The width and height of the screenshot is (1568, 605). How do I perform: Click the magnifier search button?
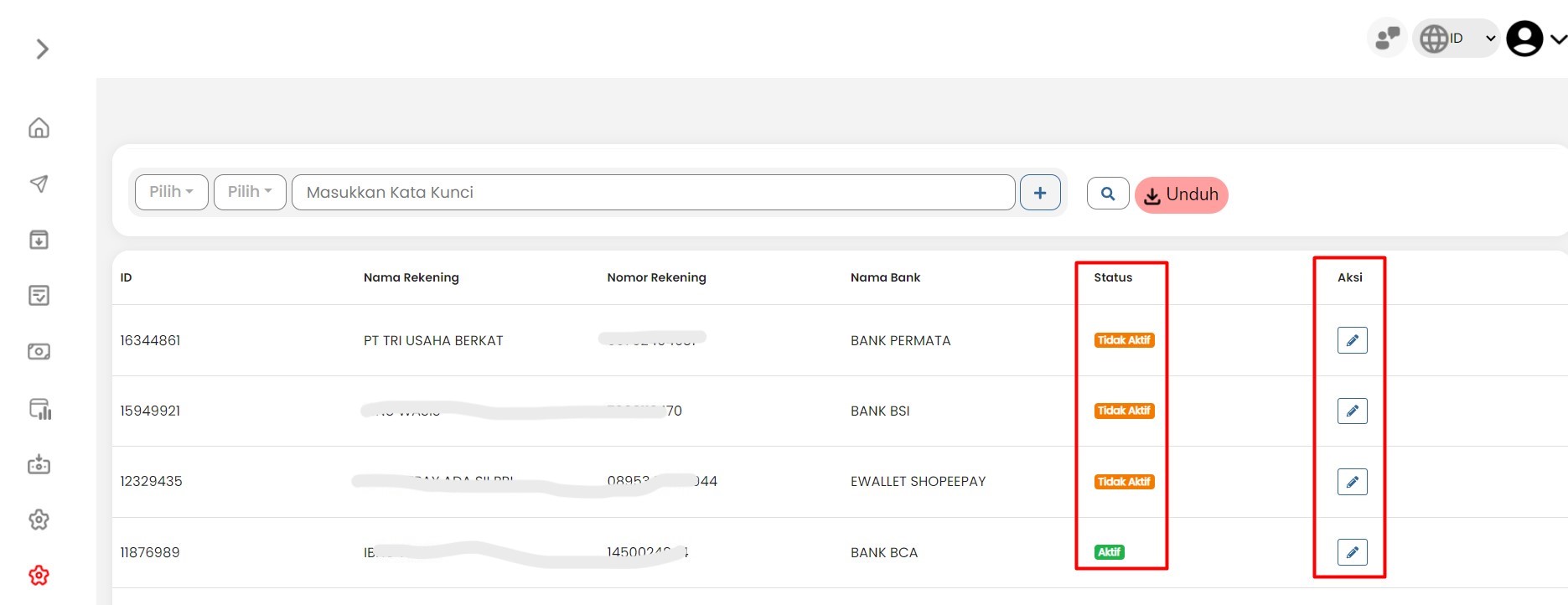click(x=1108, y=194)
